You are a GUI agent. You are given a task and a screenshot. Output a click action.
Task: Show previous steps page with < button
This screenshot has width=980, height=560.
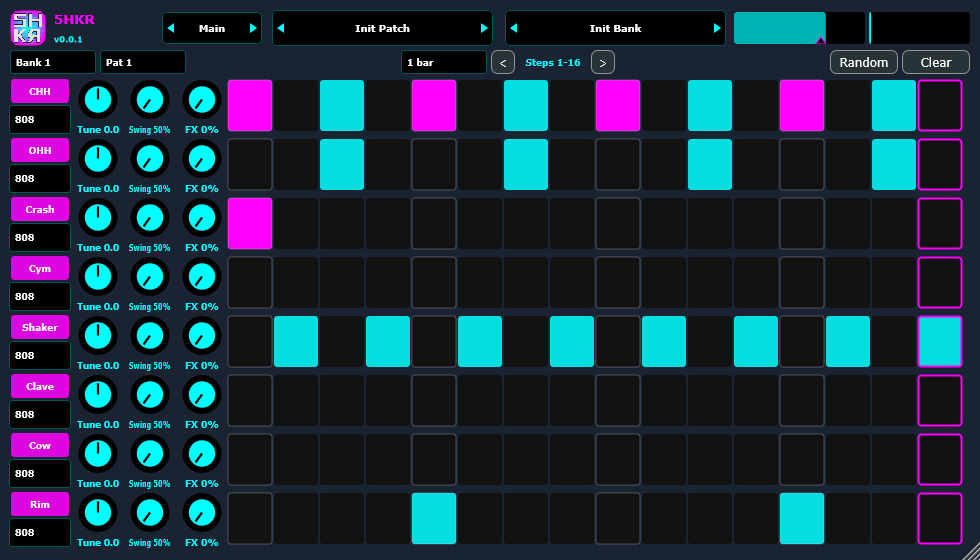point(503,62)
